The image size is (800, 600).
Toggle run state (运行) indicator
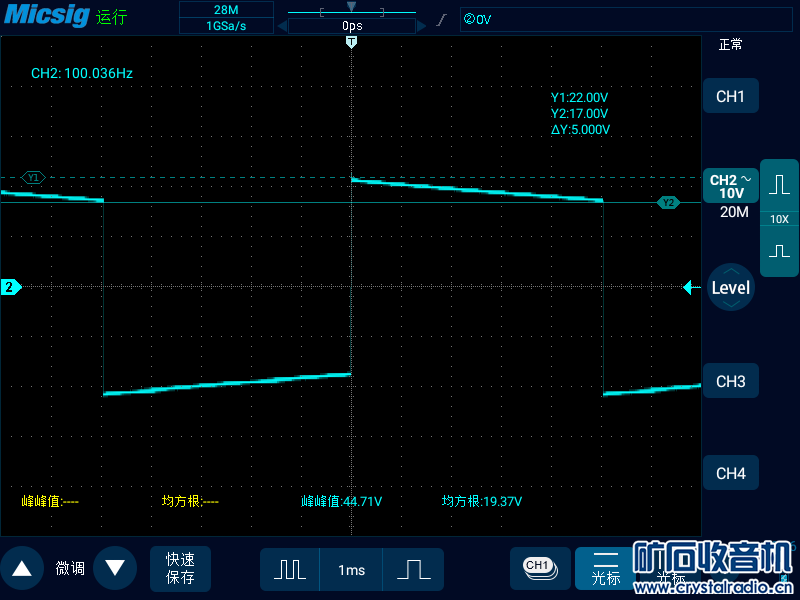[x=111, y=17]
